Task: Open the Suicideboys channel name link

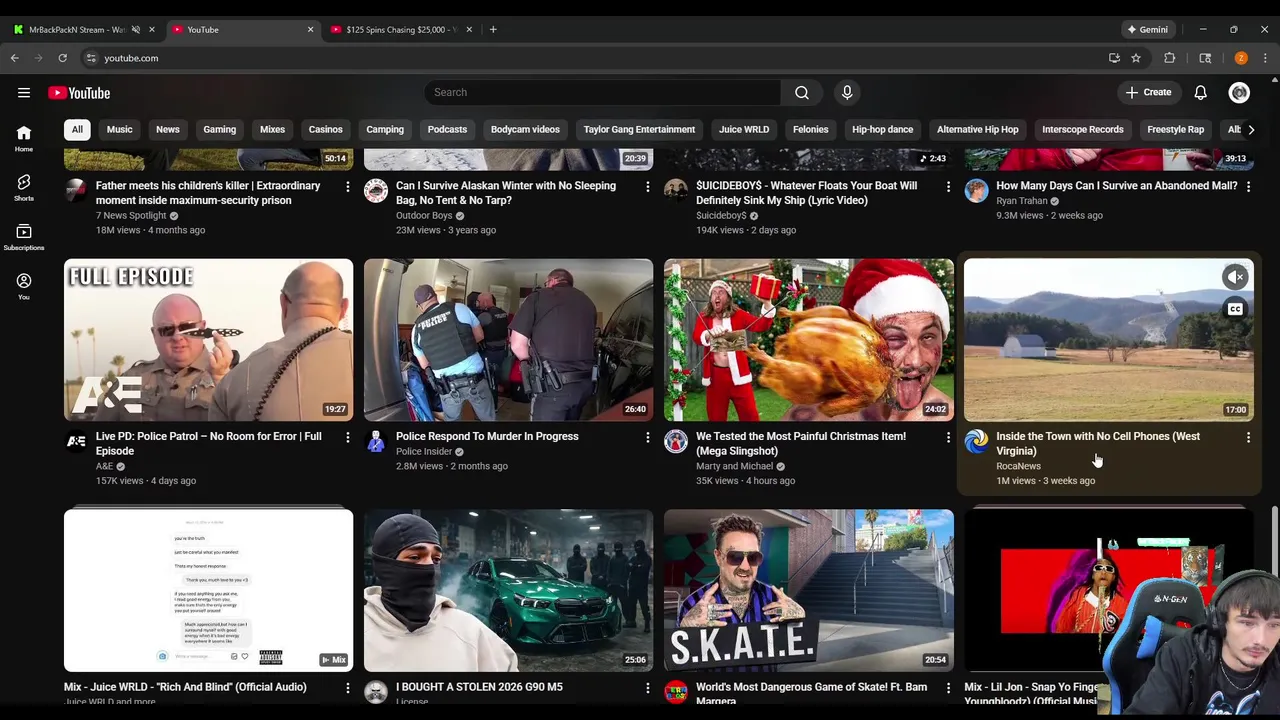Action: [x=721, y=215]
